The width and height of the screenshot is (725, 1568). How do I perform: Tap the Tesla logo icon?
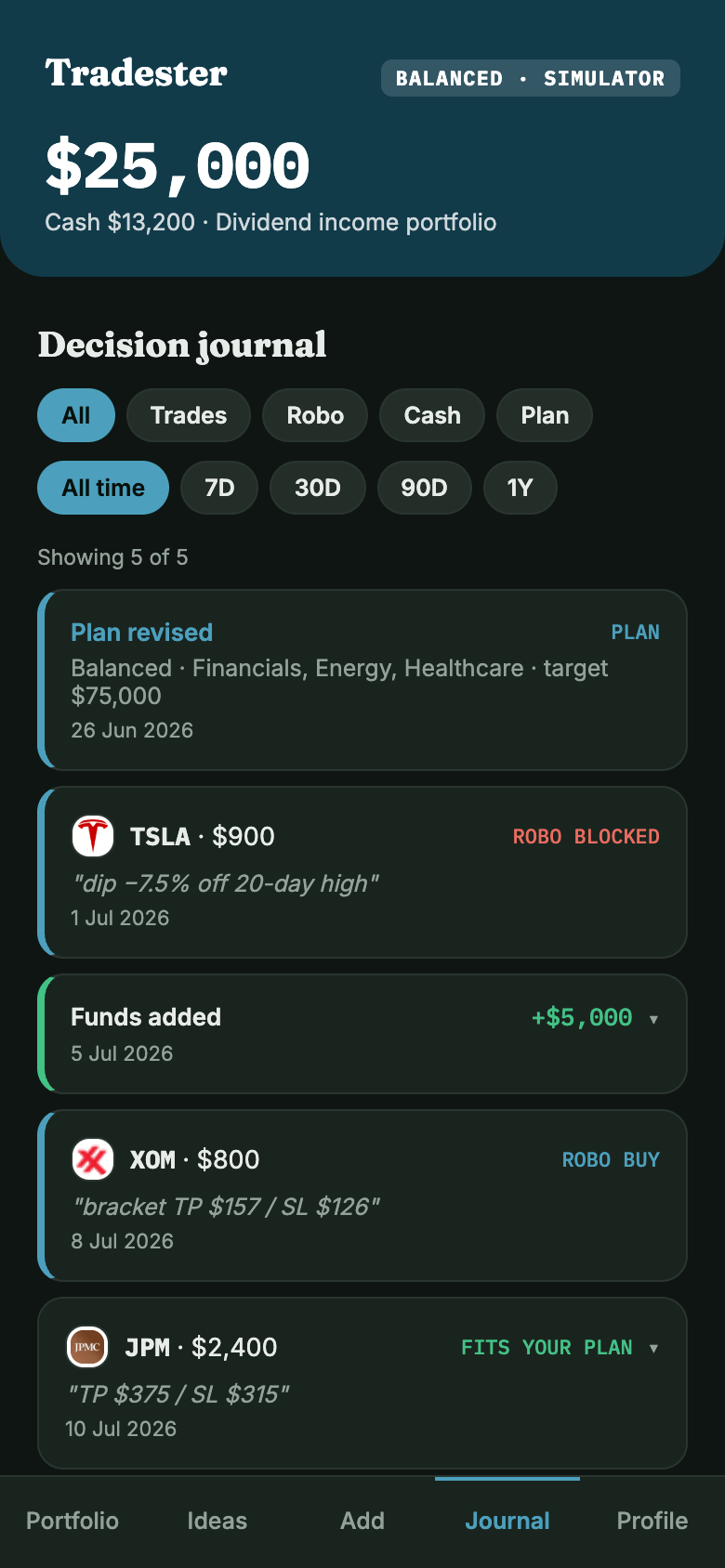93,836
